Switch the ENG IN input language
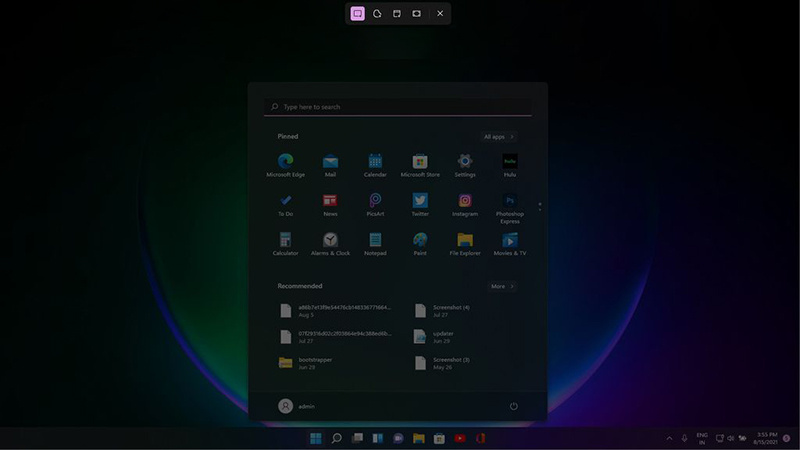The height and width of the screenshot is (450, 800). pyautogui.click(x=702, y=439)
